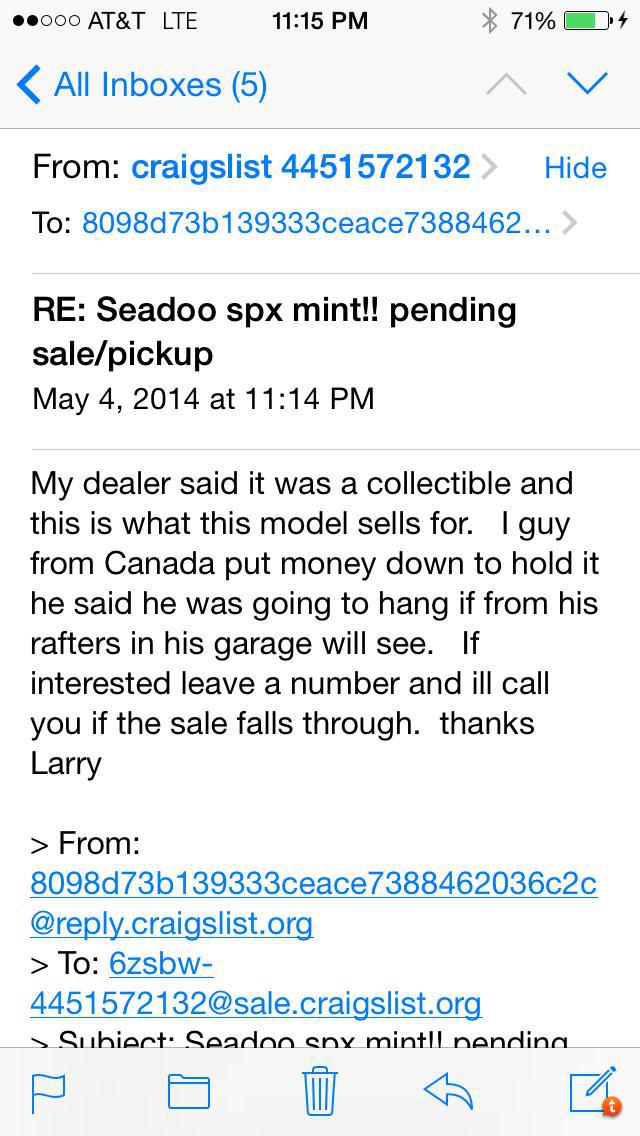
Task: Open the move-to-folder icon
Action: point(188,1092)
